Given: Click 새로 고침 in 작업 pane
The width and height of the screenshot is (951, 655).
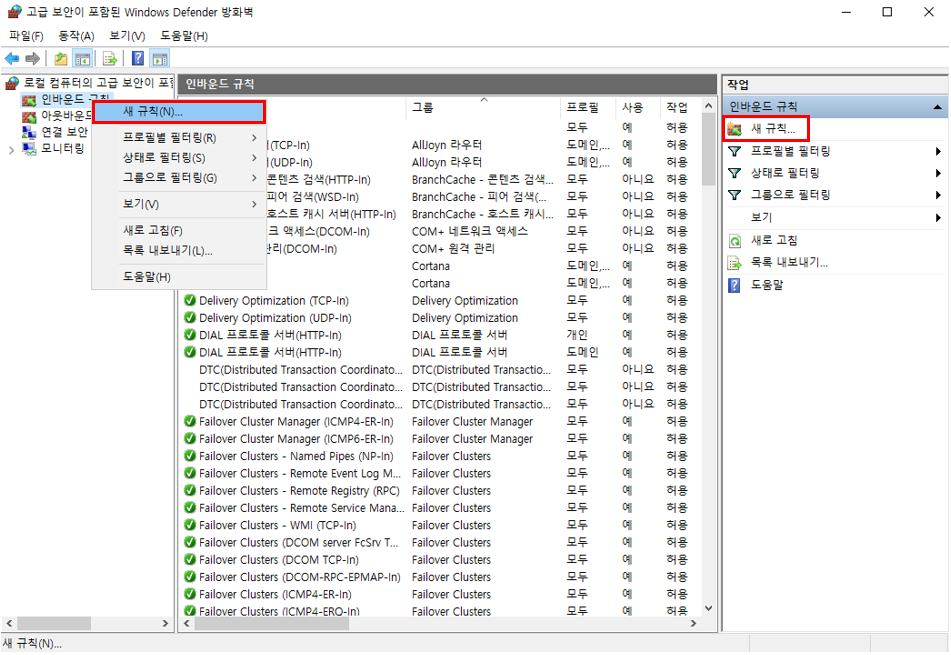Looking at the screenshot, I should (x=774, y=240).
